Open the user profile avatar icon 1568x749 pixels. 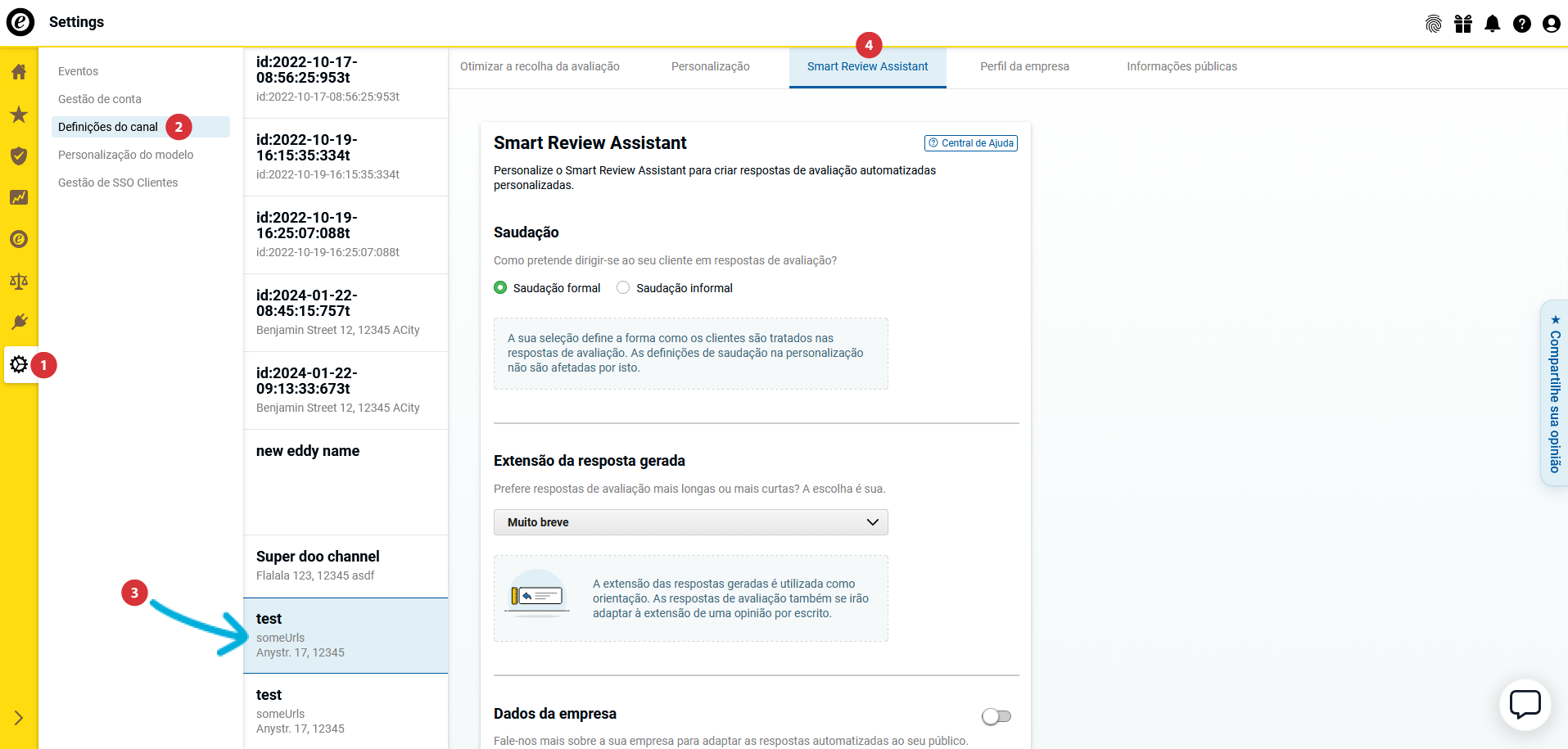pos(1551,24)
